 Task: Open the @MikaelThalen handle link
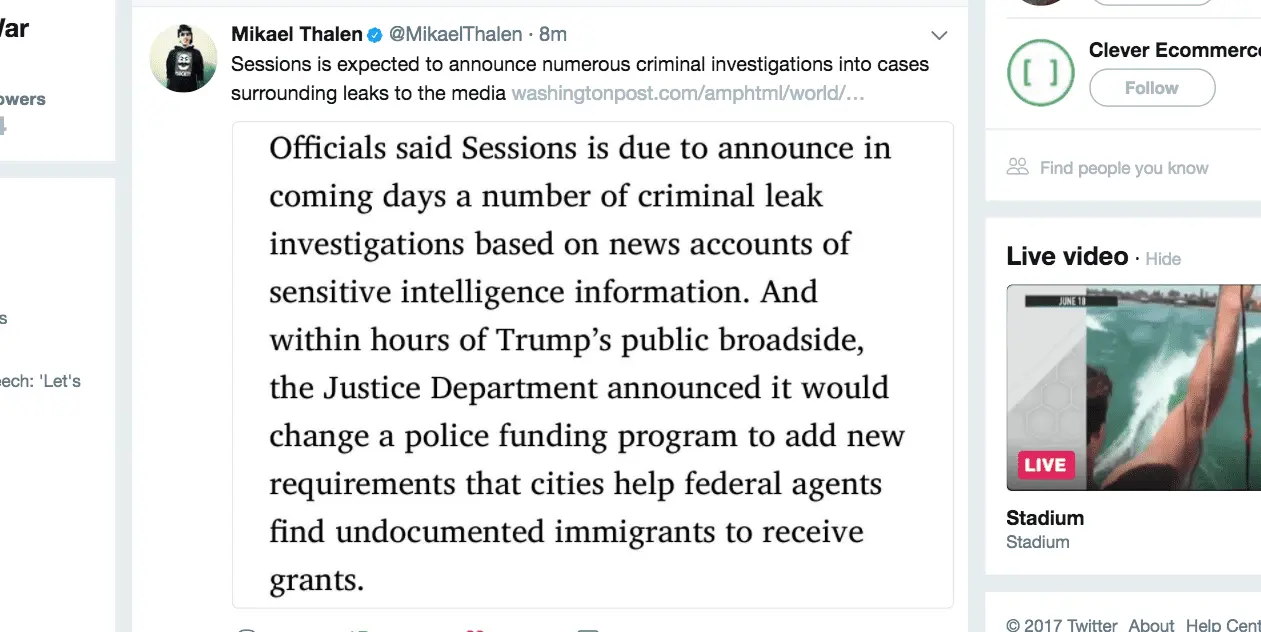coord(455,35)
